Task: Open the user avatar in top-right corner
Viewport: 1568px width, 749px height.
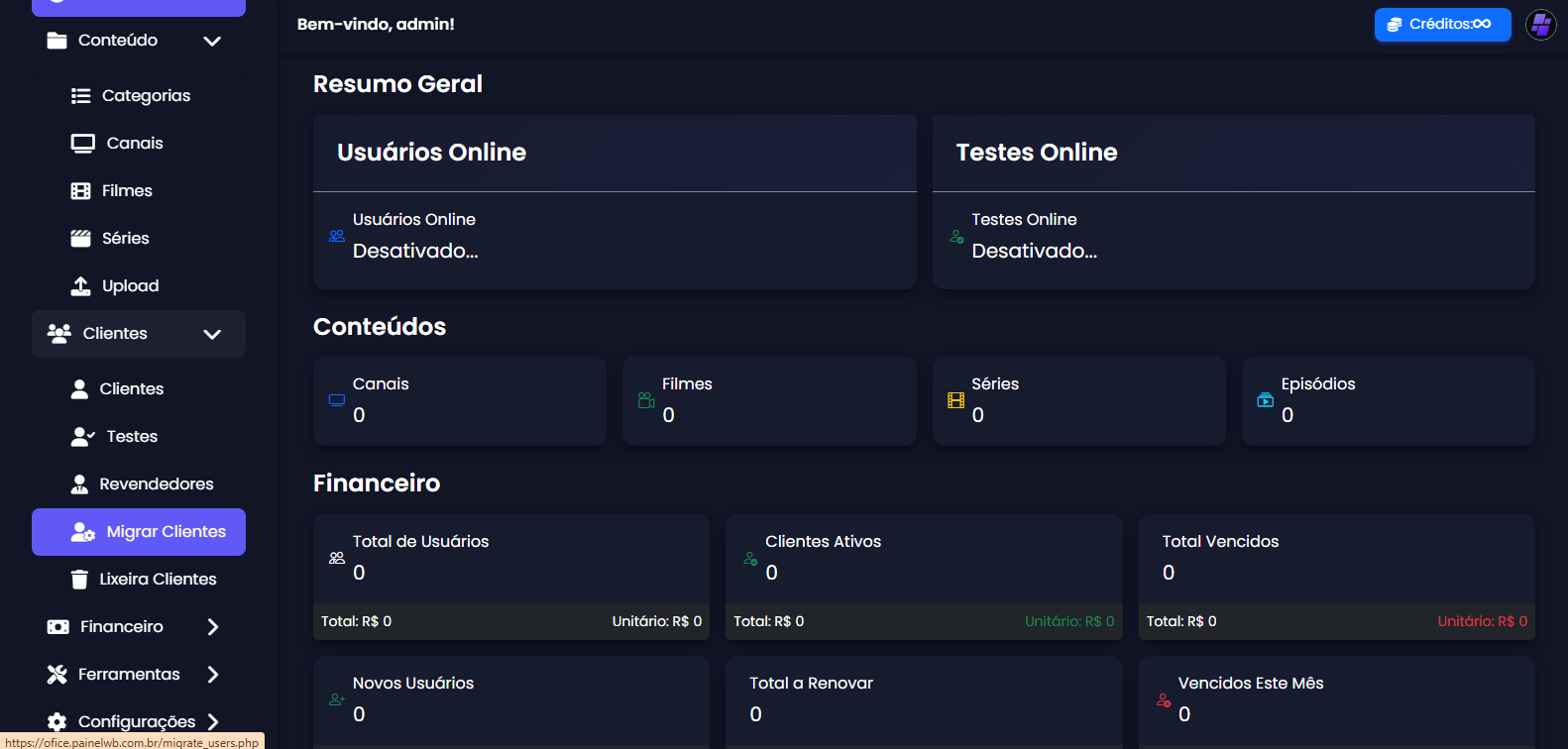Action: click(x=1540, y=25)
